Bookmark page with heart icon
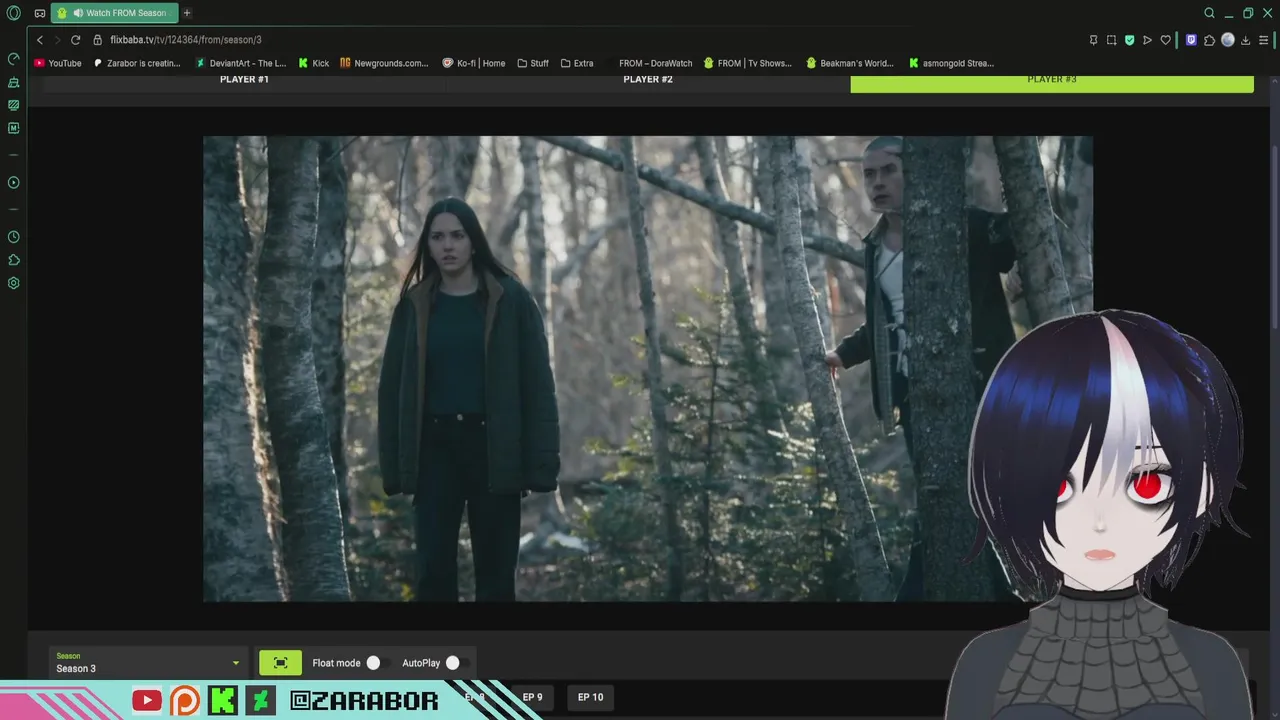Viewport: 1280px width, 720px height. coord(1165,40)
